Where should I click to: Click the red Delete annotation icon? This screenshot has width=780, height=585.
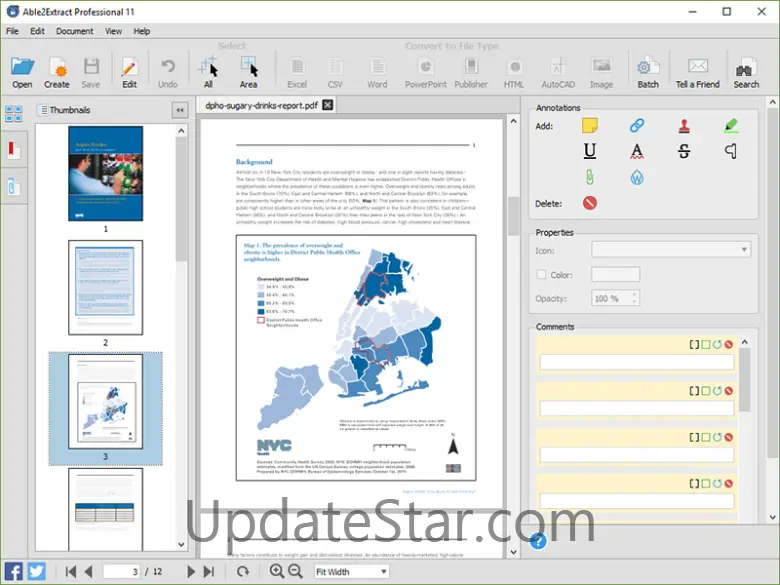click(589, 203)
